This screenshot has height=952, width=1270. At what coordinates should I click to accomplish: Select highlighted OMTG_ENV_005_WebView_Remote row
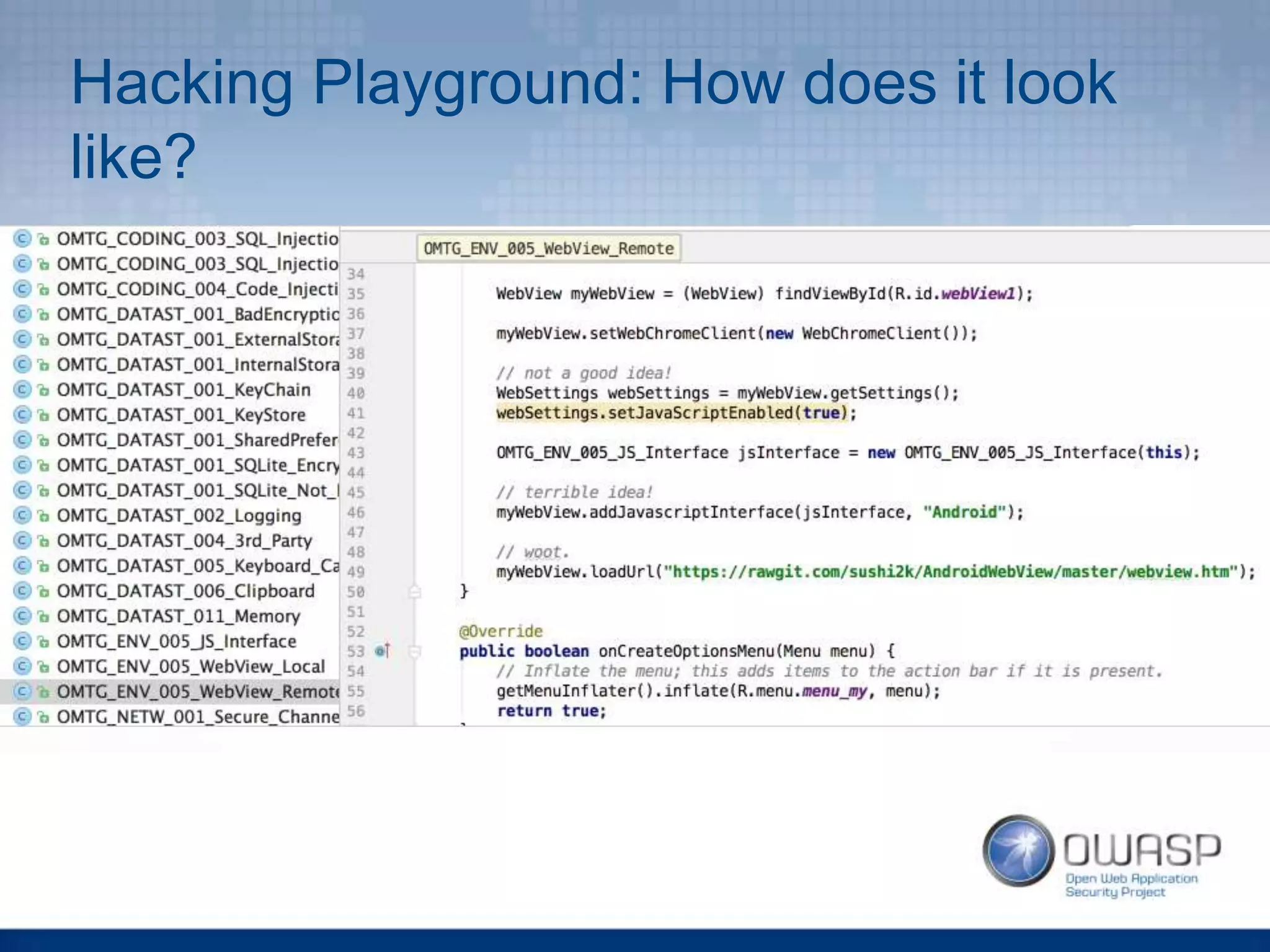(170, 692)
